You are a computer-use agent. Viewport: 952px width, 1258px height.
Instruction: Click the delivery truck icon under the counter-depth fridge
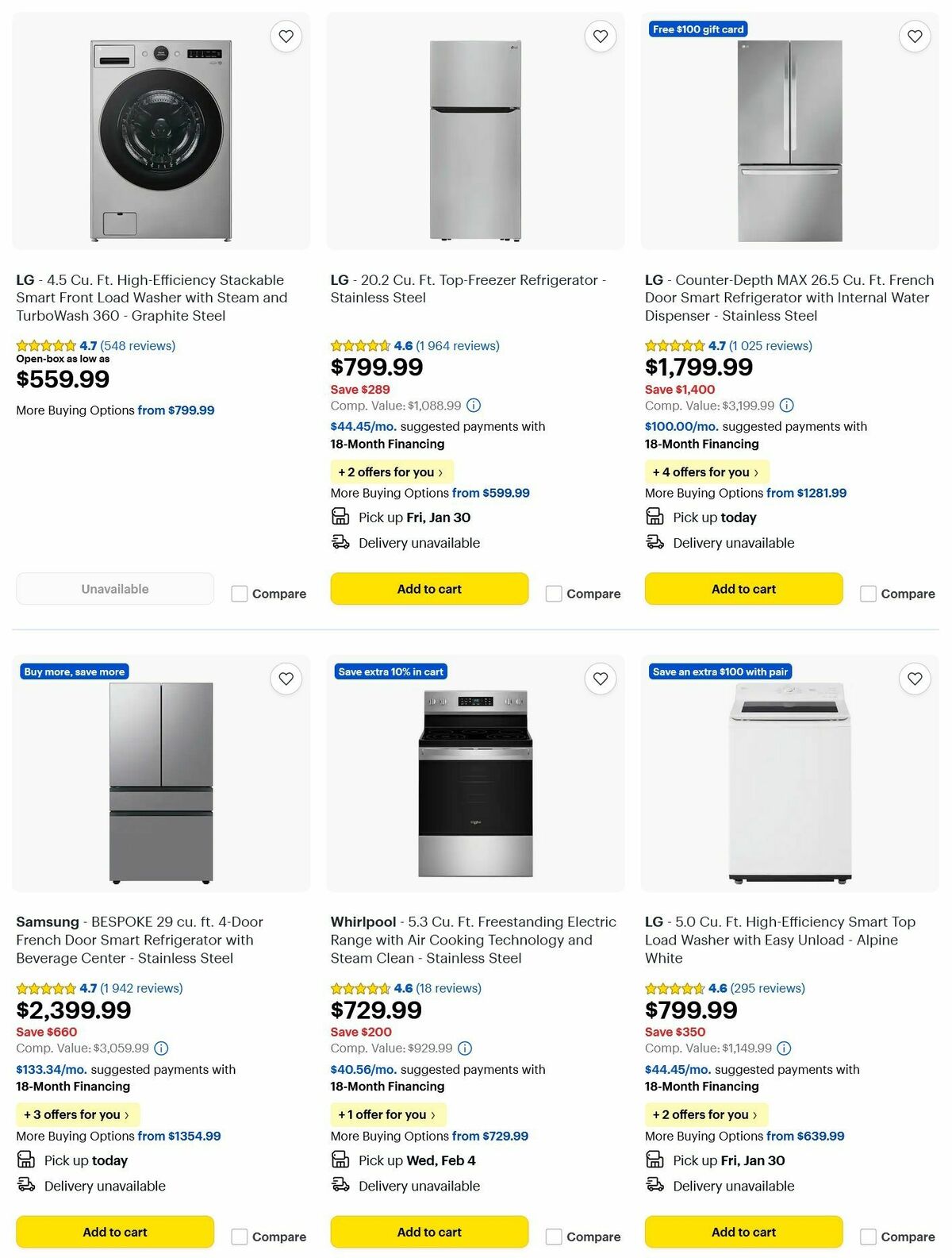coord(654,542)
